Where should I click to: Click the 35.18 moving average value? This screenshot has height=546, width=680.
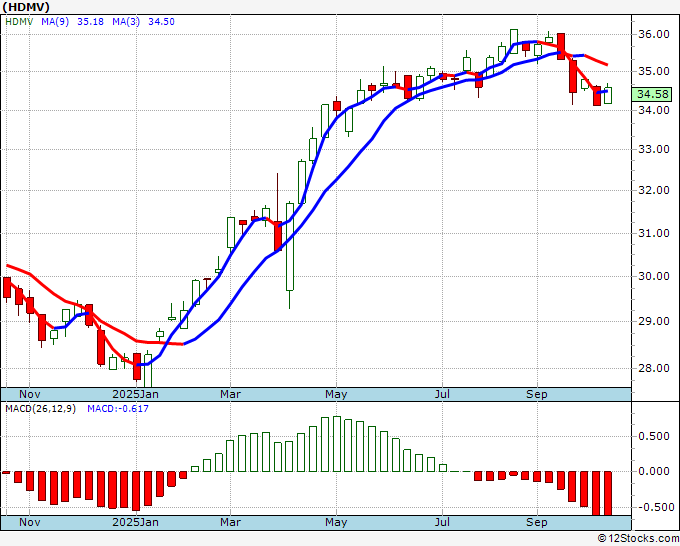click(90, 21)
